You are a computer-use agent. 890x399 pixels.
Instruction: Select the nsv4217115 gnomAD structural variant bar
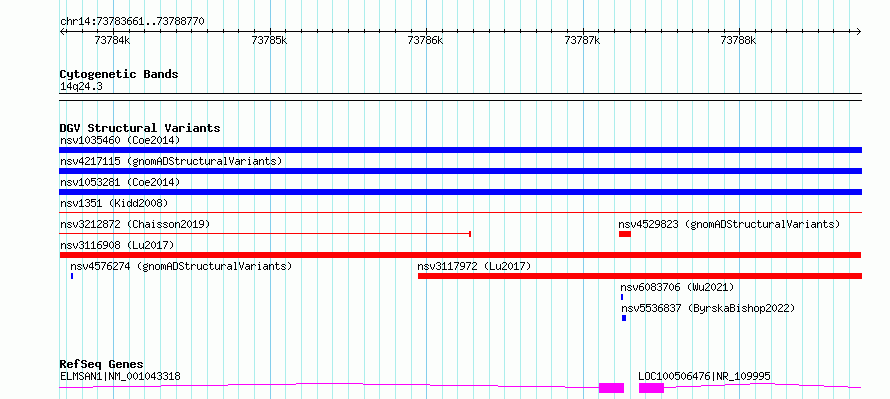tap(460, 171)
